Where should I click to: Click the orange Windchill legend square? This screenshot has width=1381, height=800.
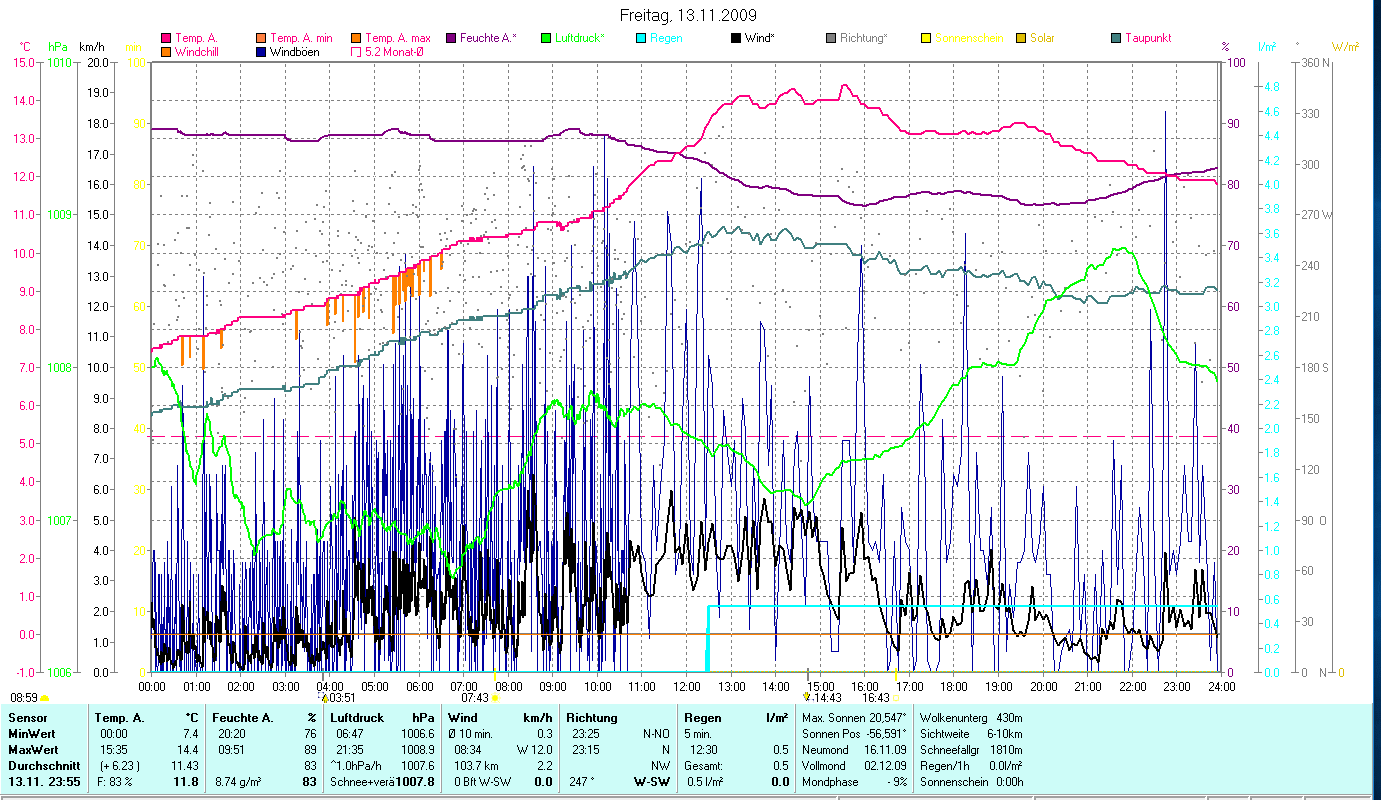167,51
